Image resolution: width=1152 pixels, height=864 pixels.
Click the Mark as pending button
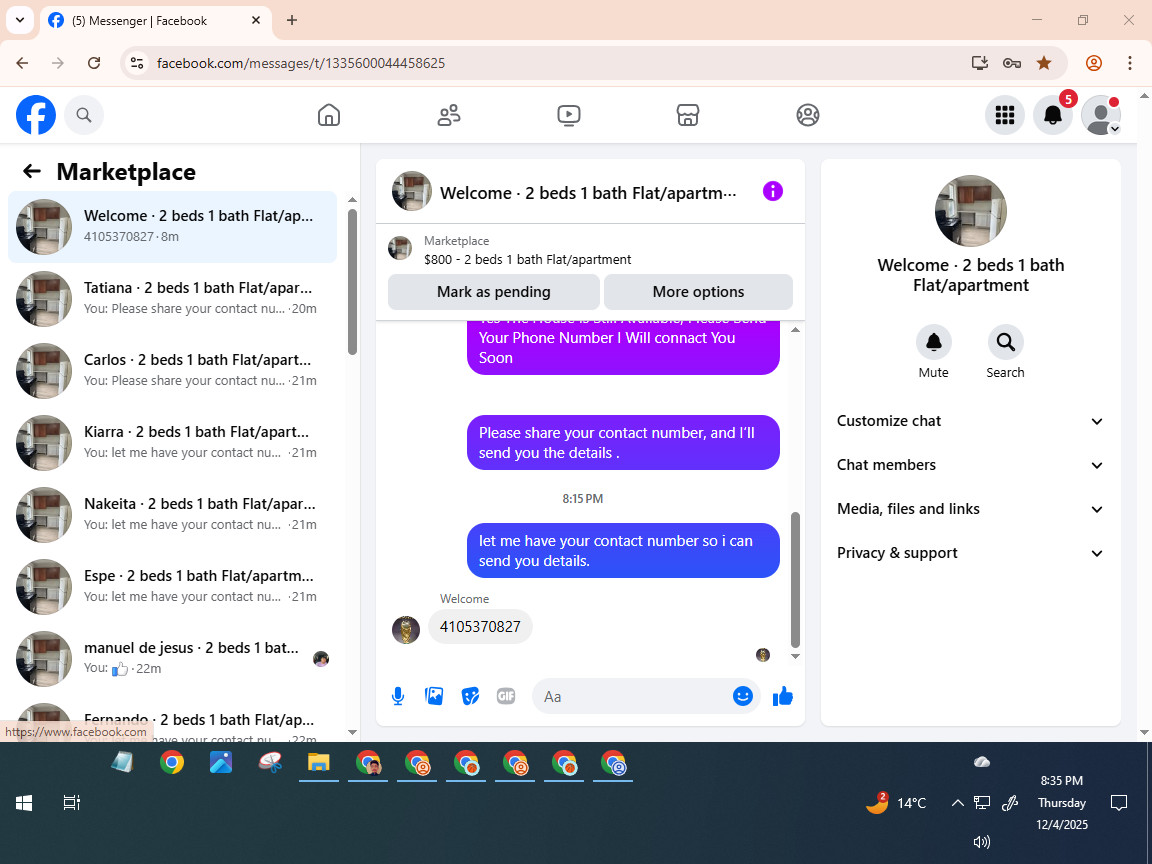(494, 292)
